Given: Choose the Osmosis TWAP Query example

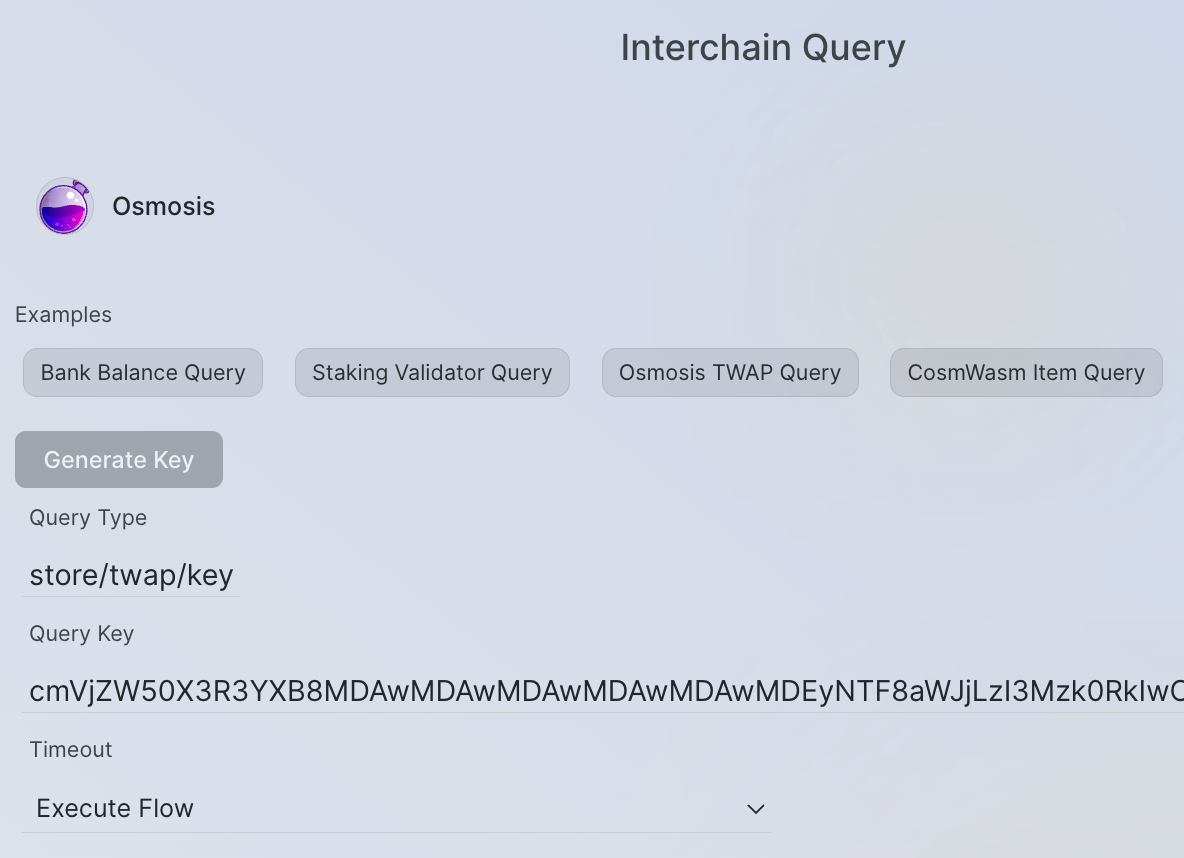Looking at the screenshot, I should 730,373.
